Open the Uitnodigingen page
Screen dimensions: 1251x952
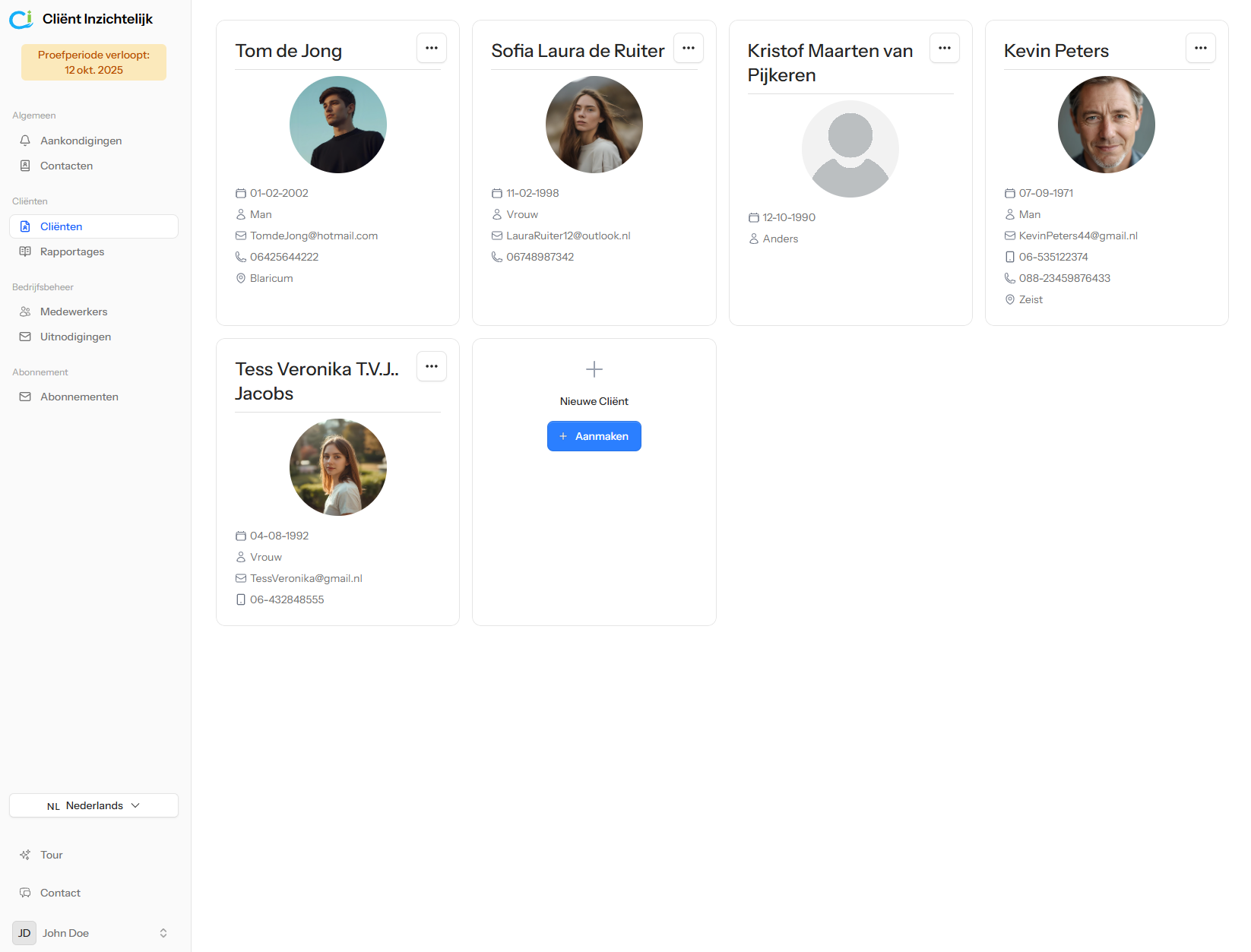click(75, 337)
